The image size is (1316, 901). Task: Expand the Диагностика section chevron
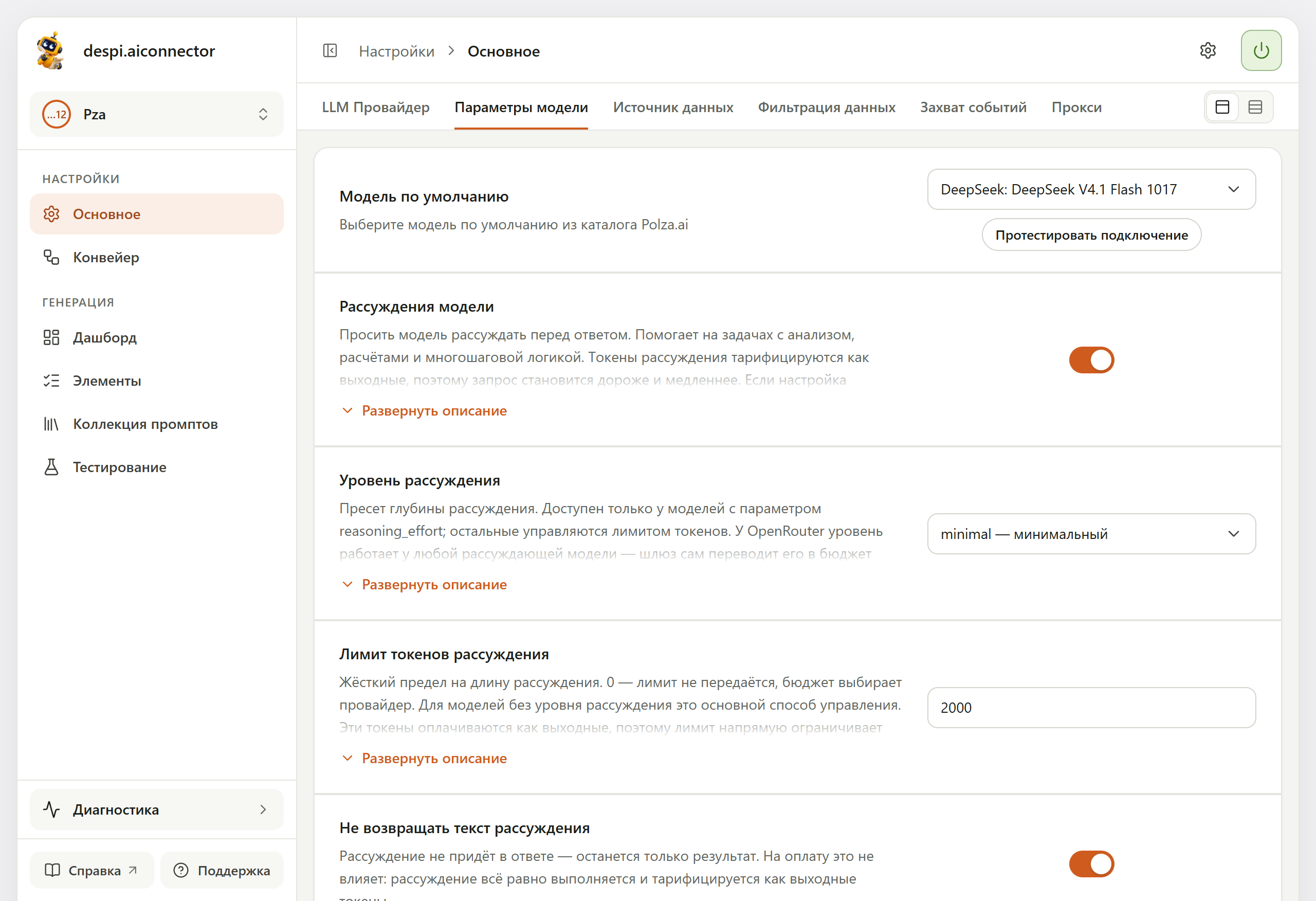[x=263, y=810]
